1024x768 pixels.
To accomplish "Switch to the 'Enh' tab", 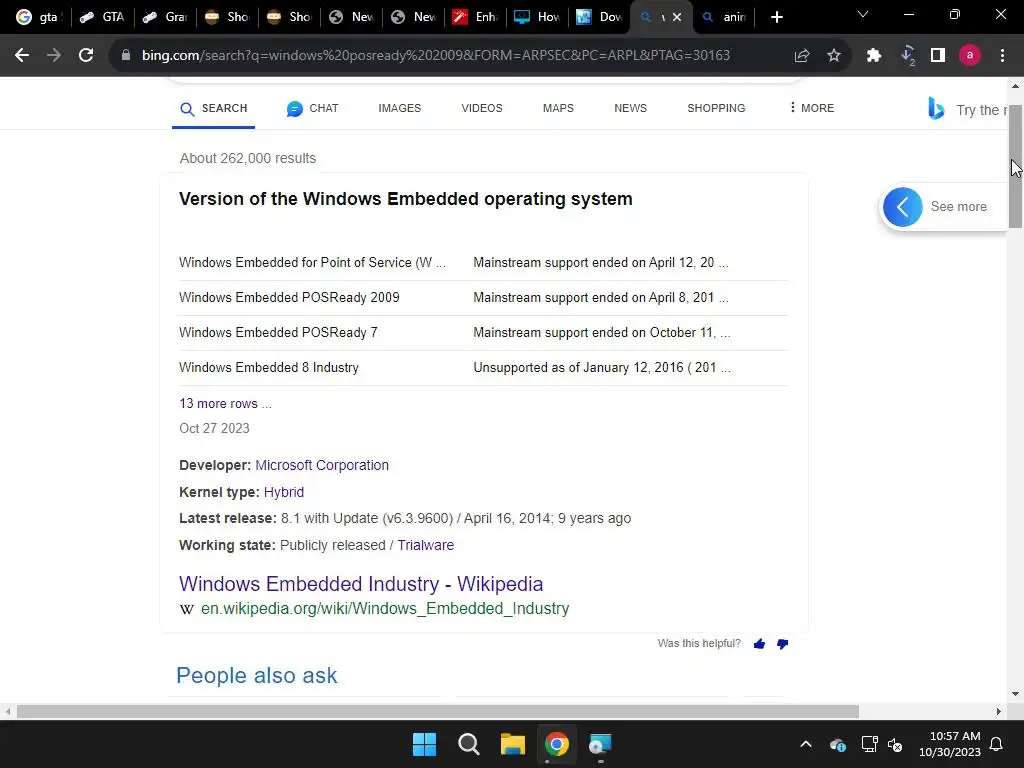I will coord(476,17).
